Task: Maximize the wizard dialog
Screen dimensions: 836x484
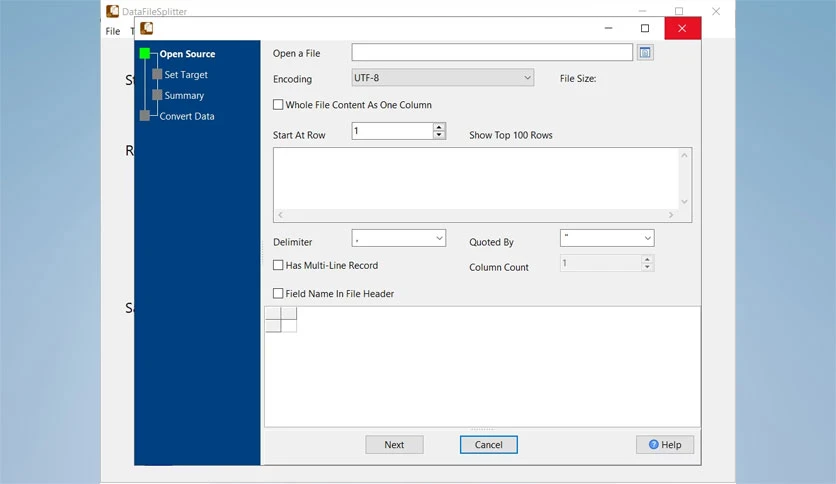Action: click(645, 28)
